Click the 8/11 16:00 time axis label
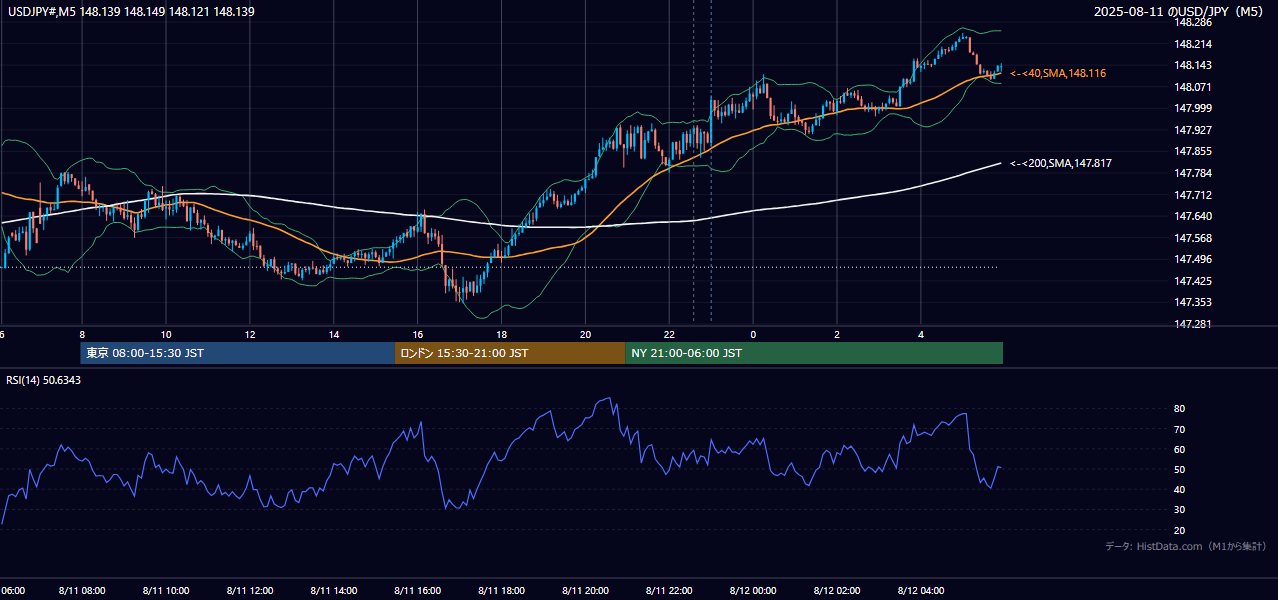Screen dimensions: 1278x600 418,590
